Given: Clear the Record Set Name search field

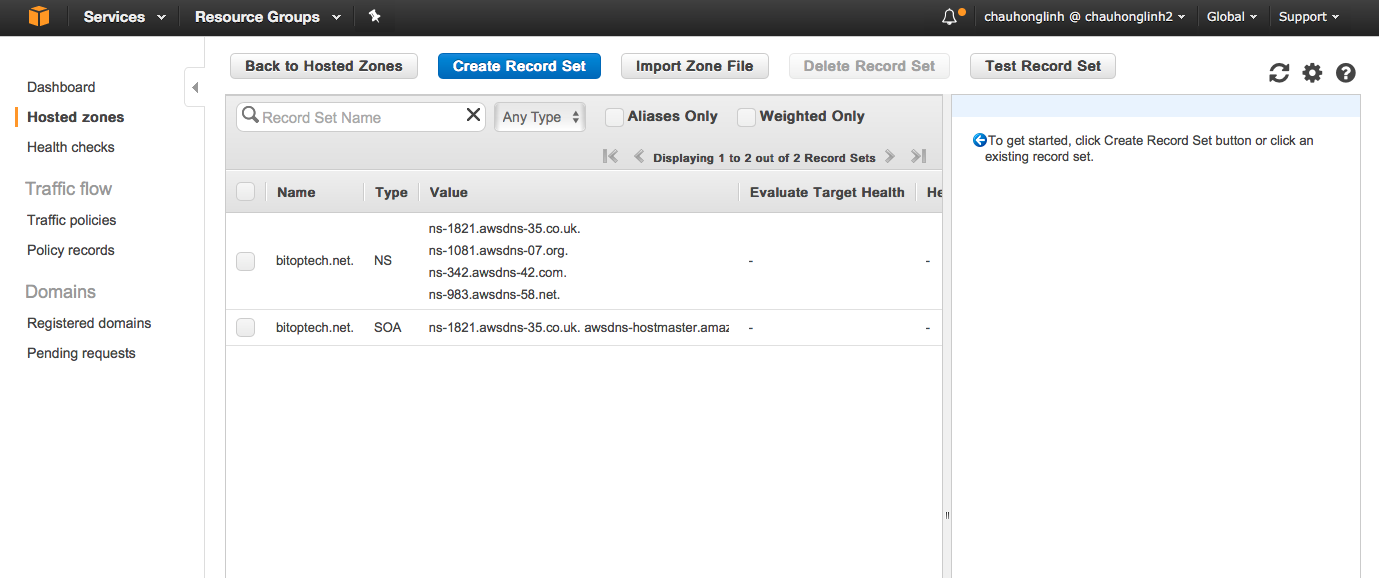Looking at the screenshot, I should pos(474,116).
